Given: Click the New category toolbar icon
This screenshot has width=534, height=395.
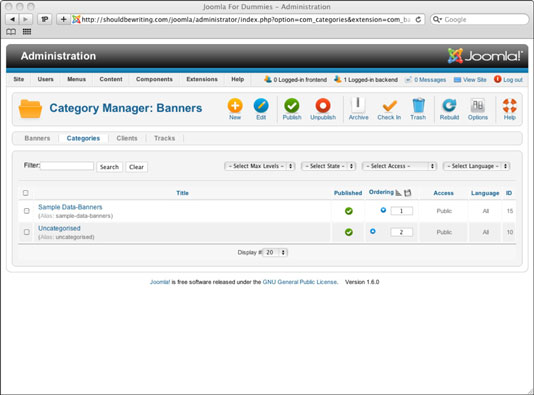Looking at the screenshot, I should click(x=235, y=106).
